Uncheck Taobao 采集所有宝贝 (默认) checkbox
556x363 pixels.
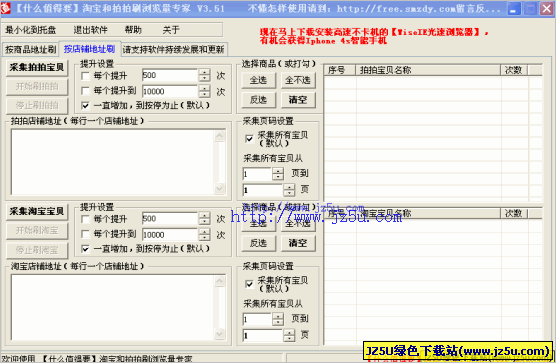point(249,284)
